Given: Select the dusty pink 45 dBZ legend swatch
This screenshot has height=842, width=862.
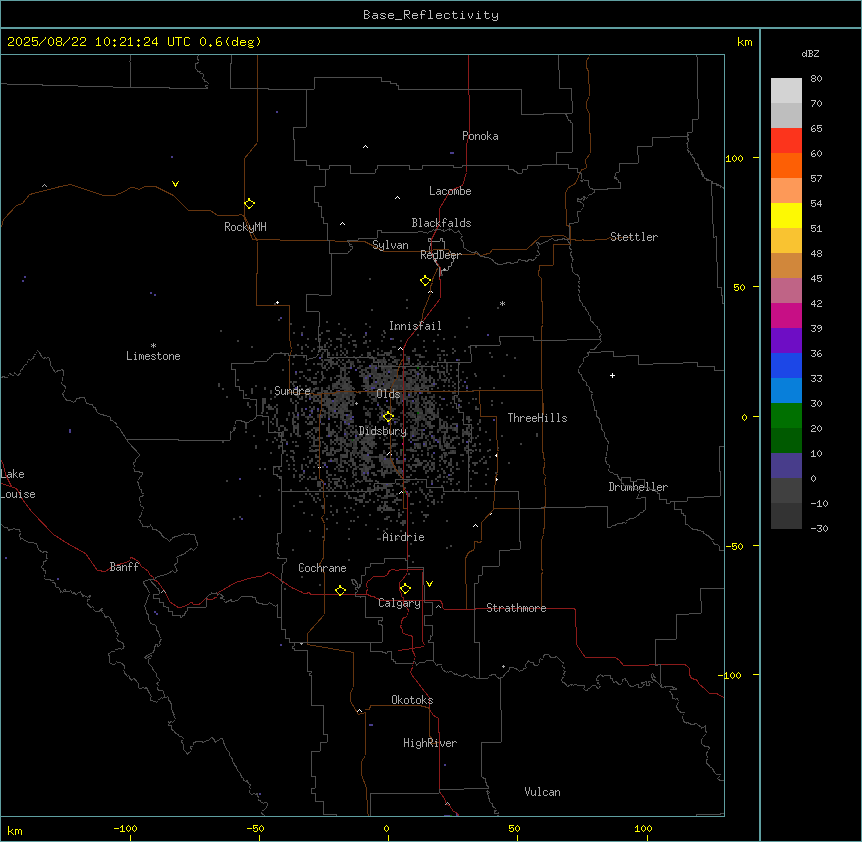Looking at the screenshot, I should [786, 290].
